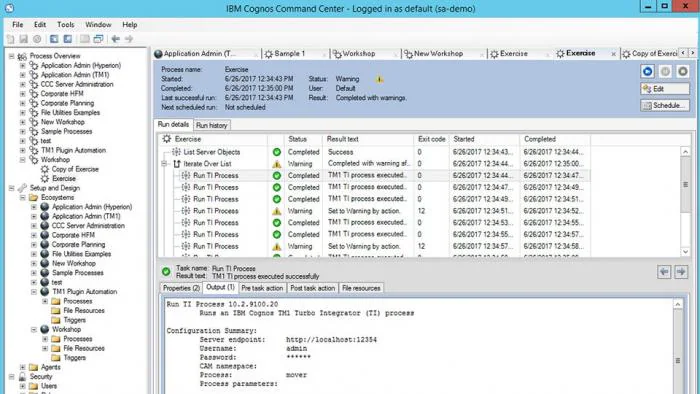Click green check icon of List Server Objects
The height and width of the screenshot is (394, 700).
tap(277, 152)
